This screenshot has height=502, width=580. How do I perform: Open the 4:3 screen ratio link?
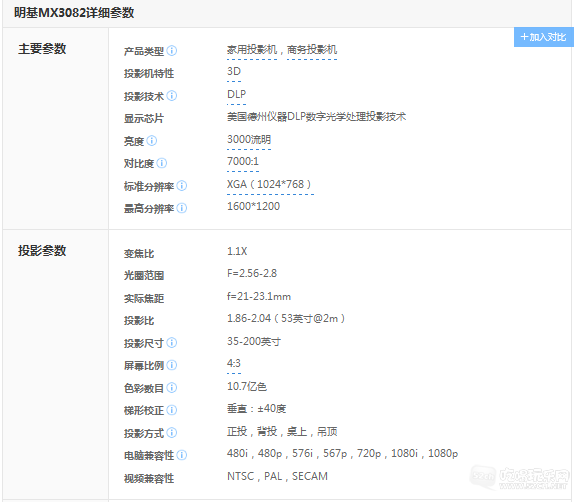pyautogui.click(x=234, y=363)
